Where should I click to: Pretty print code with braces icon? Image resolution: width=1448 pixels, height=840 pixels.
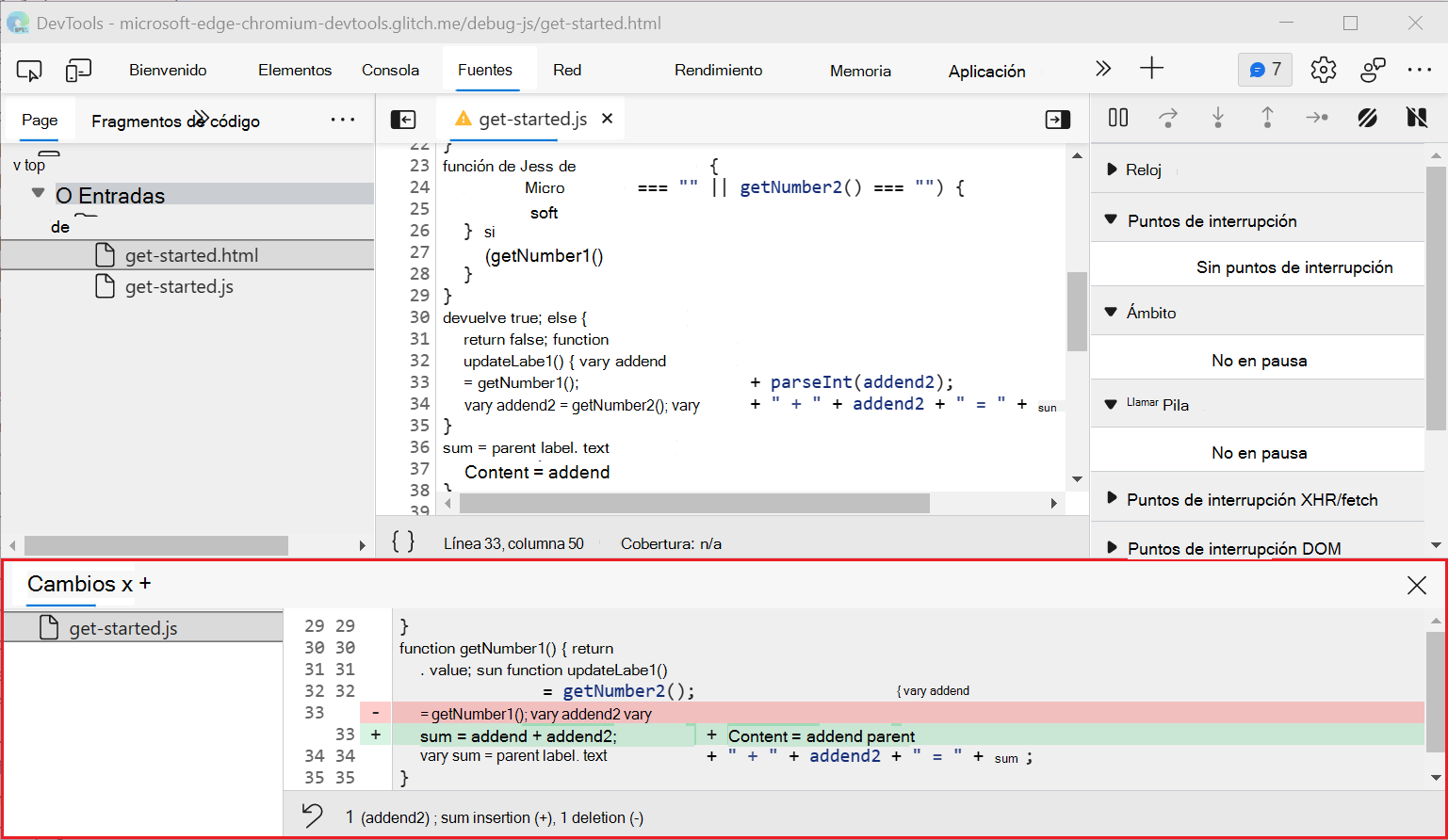pyautogui.click(x=403, y=541)
